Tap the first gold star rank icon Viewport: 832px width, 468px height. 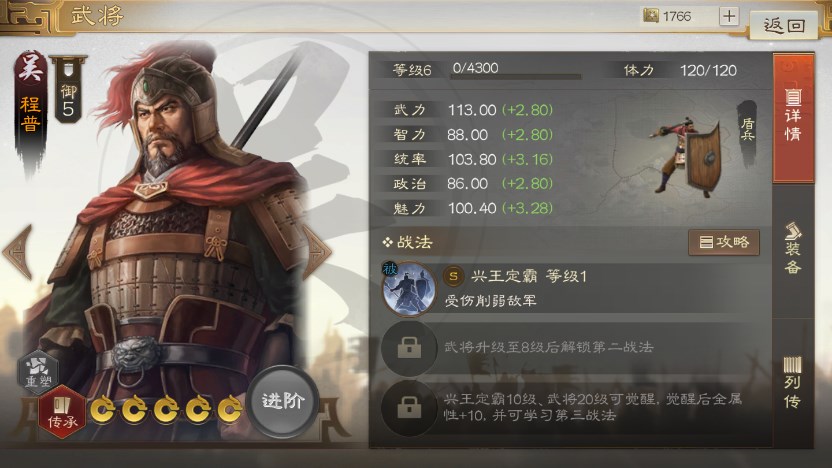coord(102,410)
